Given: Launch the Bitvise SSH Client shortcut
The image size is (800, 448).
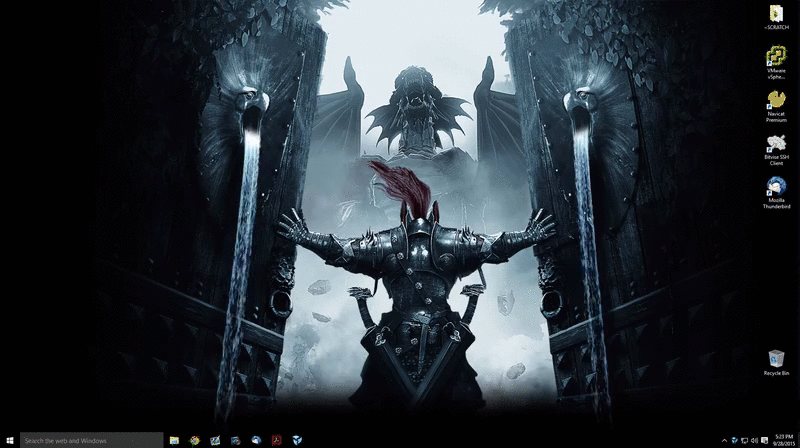Looking at the screenshot, I should (x=776, y=150).
